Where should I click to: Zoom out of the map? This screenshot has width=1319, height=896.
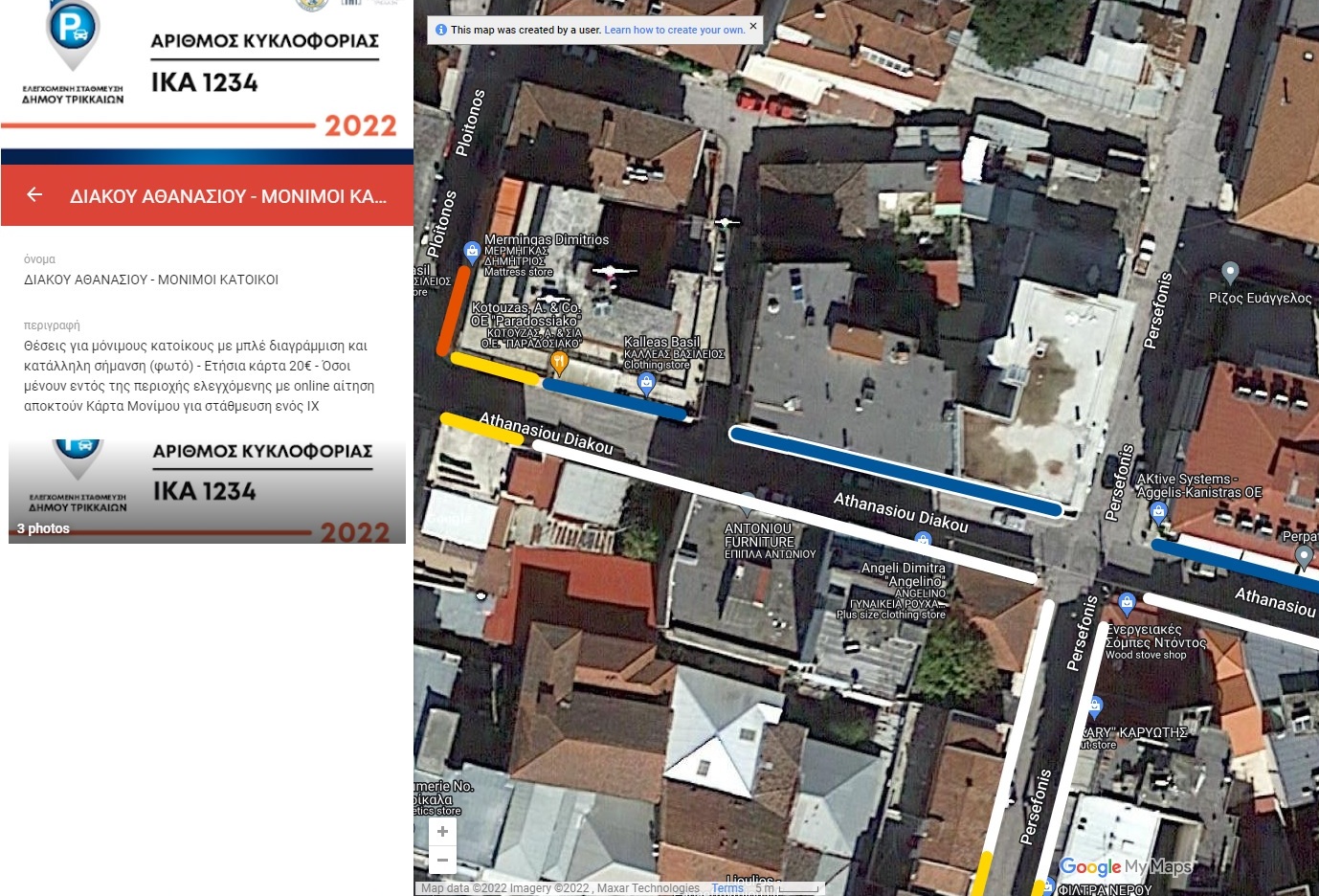click(x=442, y=861)
